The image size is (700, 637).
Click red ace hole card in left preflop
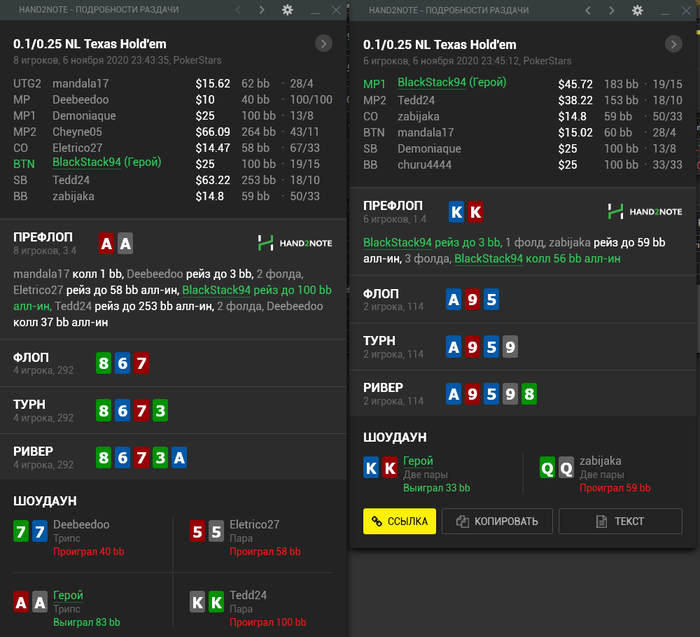(106, 243)
